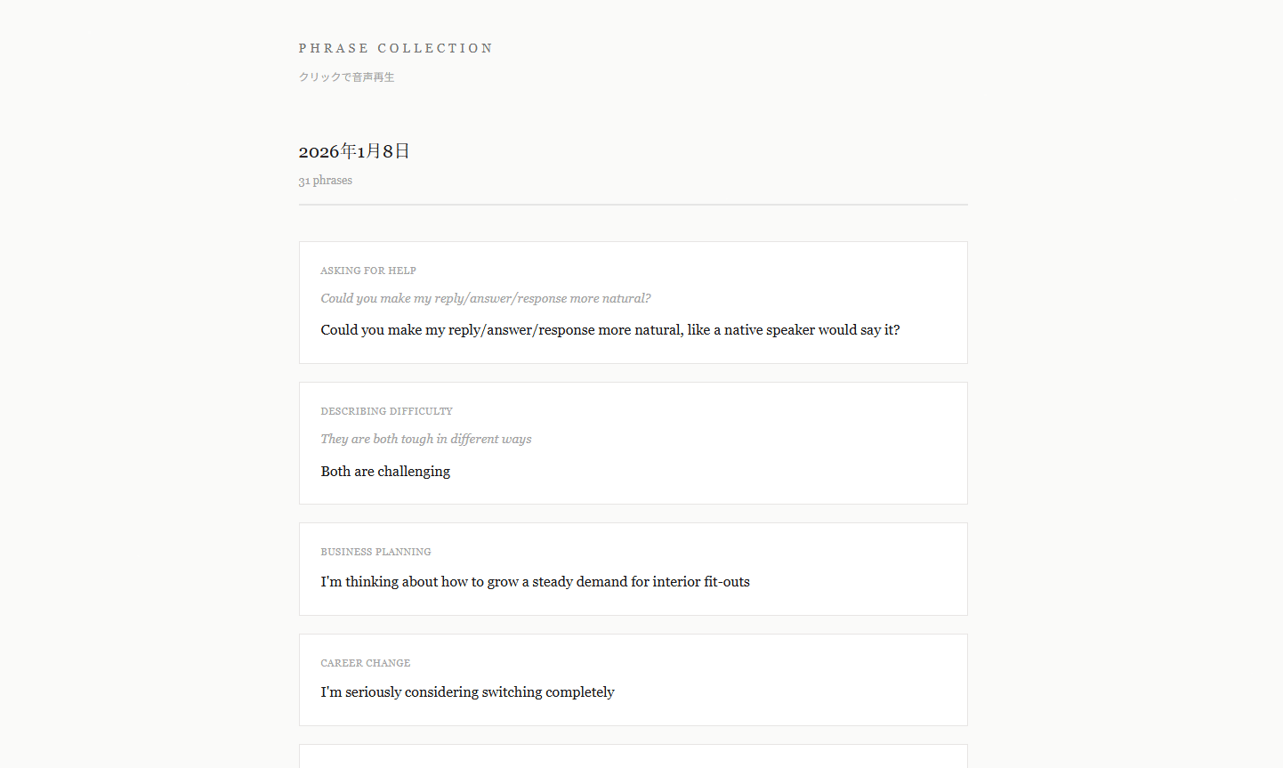Play audio for 'Both are challenging'

click(x=385, y=471)
